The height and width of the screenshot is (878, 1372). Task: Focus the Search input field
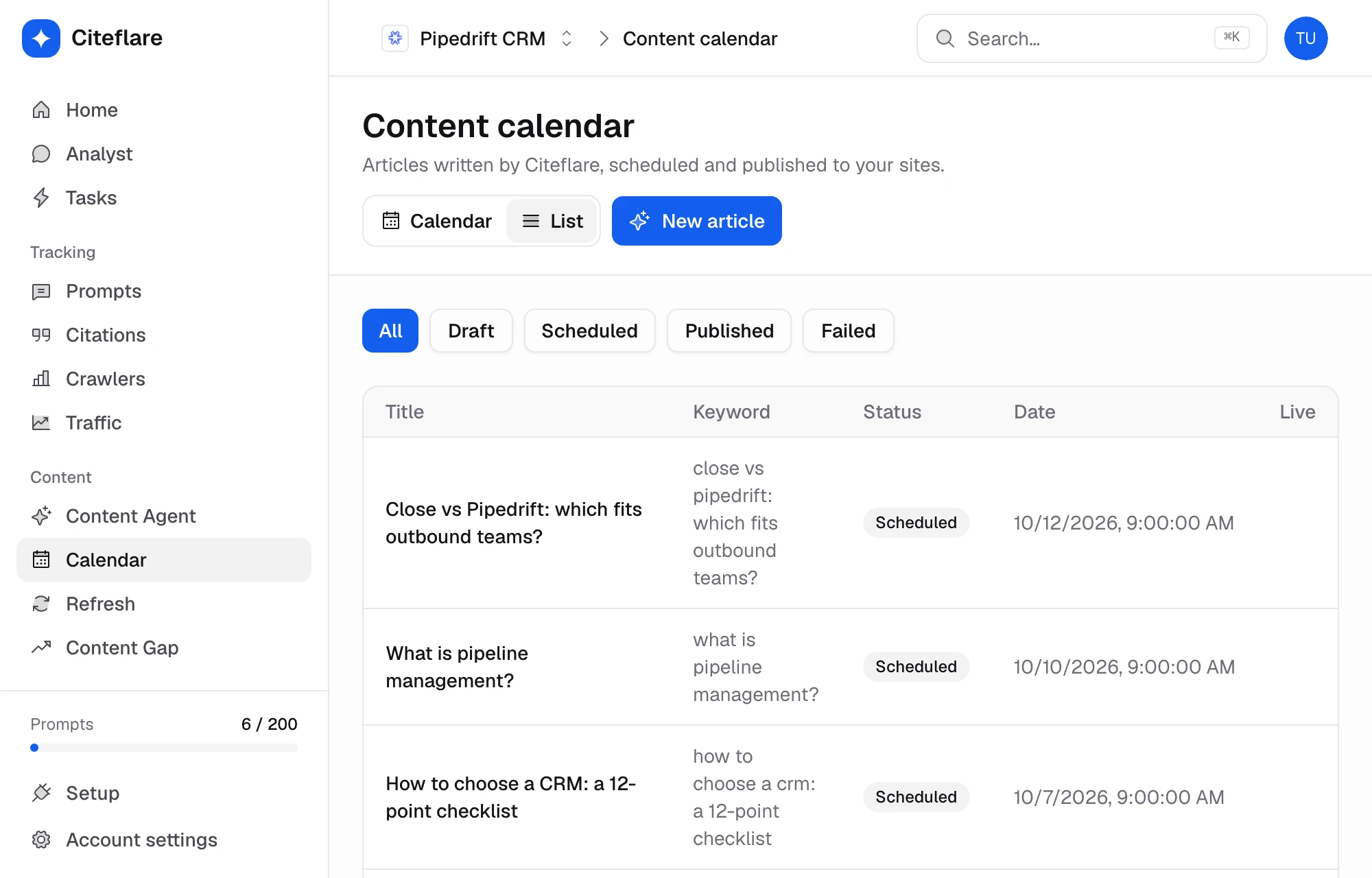(x=1092, y=38)
